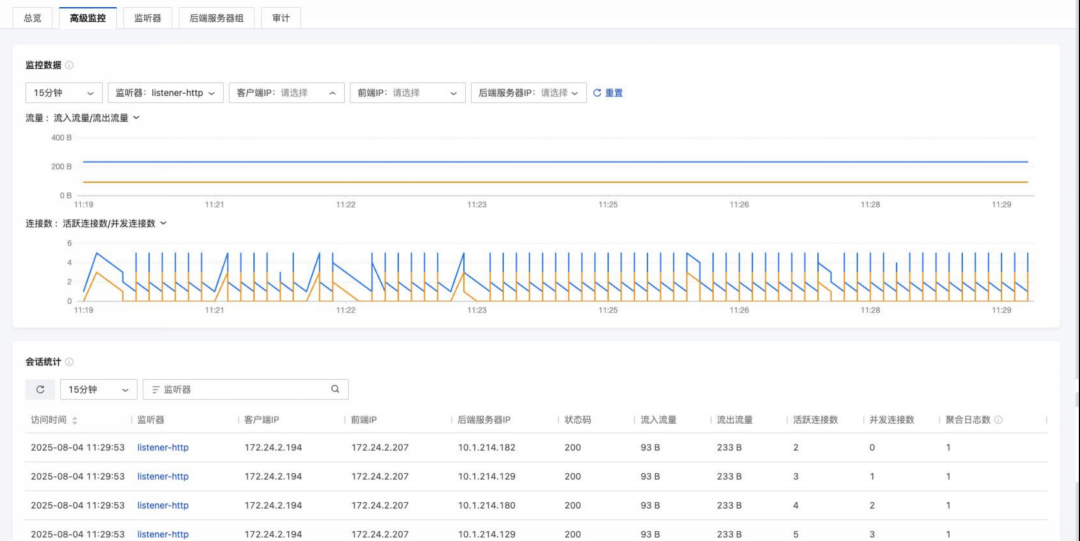This screenshot has height=541, width=1080.
Task: Click 重置 to reset the monitoring filters
Action: (x=608, y=93)
